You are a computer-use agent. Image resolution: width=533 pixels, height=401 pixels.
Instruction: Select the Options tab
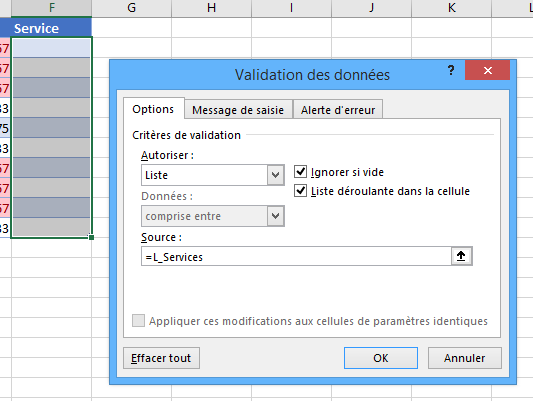click(153, 109)
